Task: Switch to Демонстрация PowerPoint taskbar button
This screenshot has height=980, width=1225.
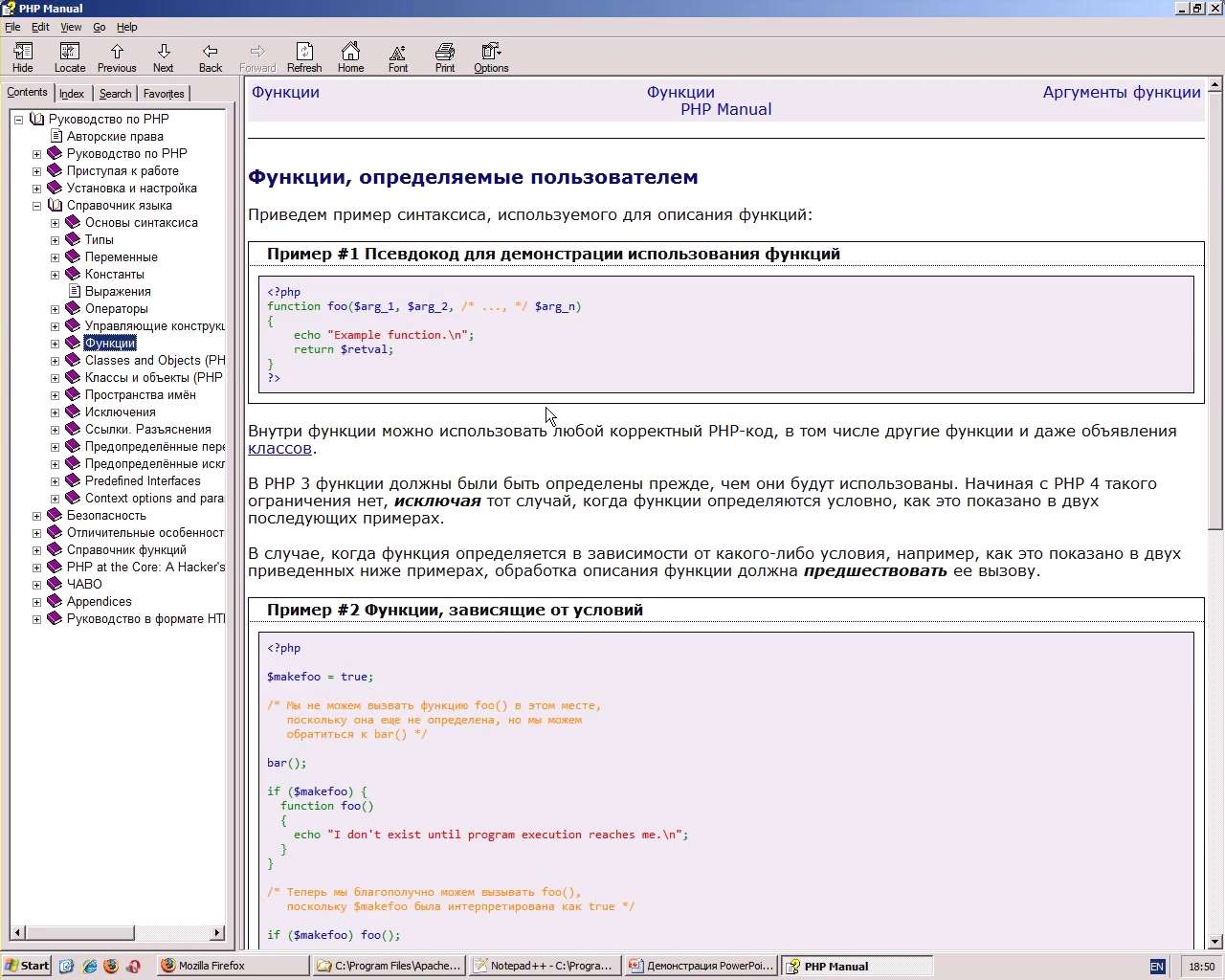Action: point(701,966)
